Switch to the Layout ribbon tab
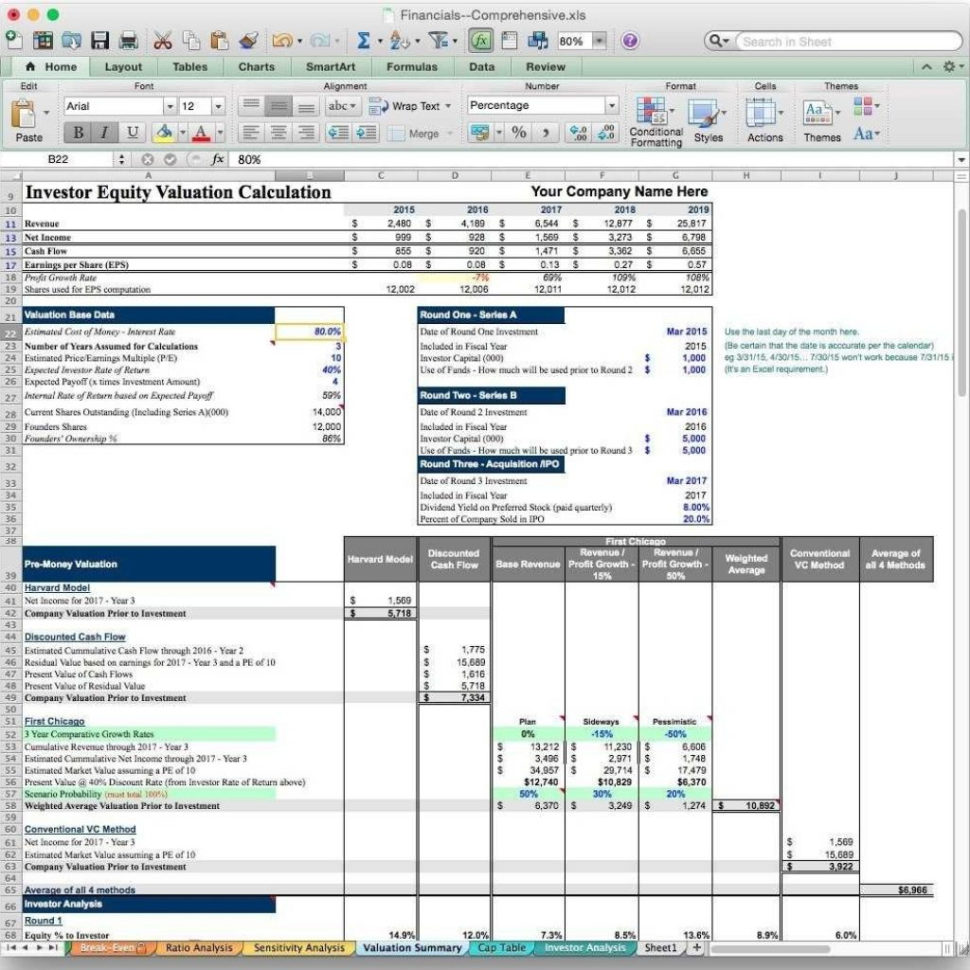This screenshot has width=970, height=970. pyautogui.click(x=123, y=67)
